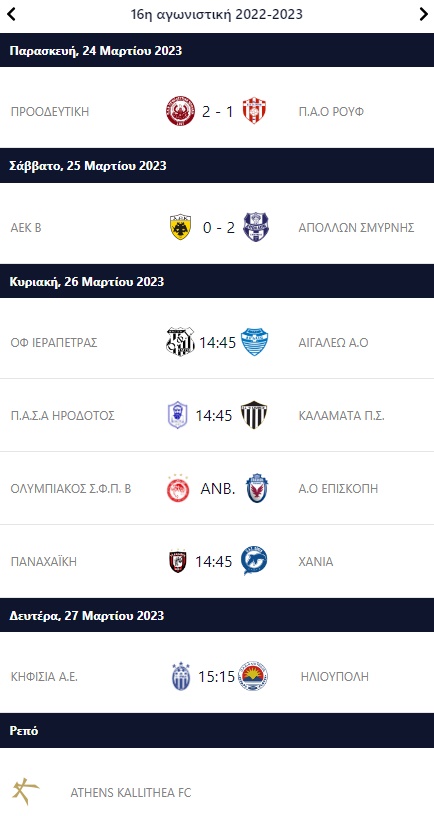Screen dimensions: 434x816
Task: Go to previous matchday with left arrow
Action: 11,14
